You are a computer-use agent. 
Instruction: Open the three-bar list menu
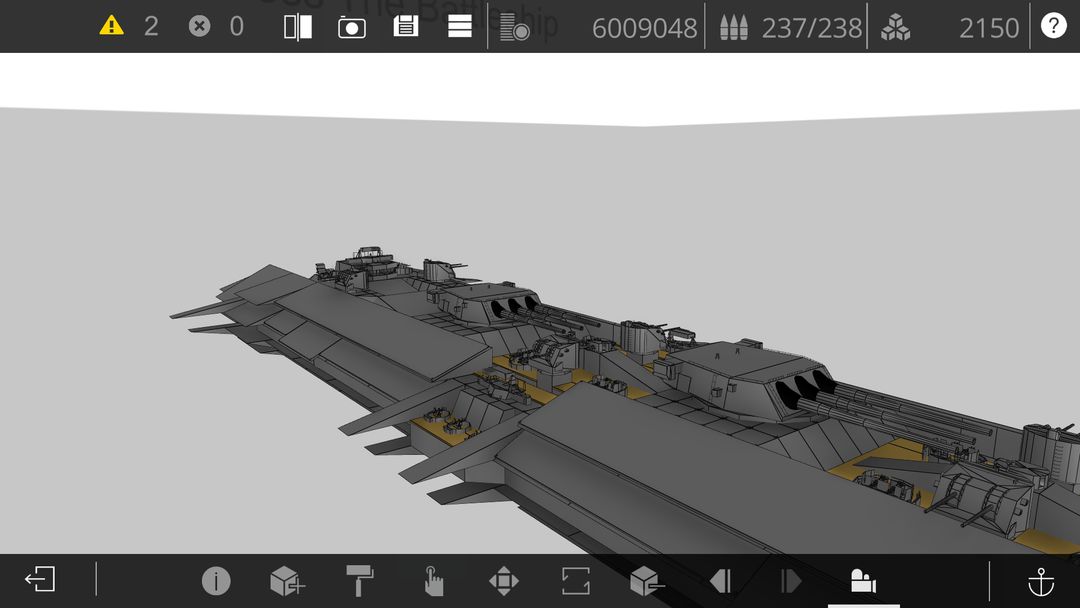click(x=459, y=27)
